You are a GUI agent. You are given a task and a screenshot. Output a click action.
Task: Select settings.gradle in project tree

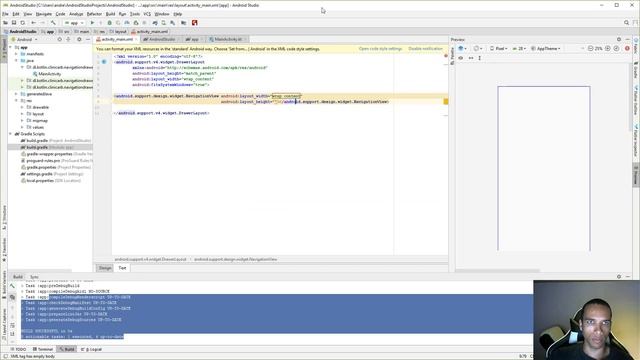tap(52, 174)
